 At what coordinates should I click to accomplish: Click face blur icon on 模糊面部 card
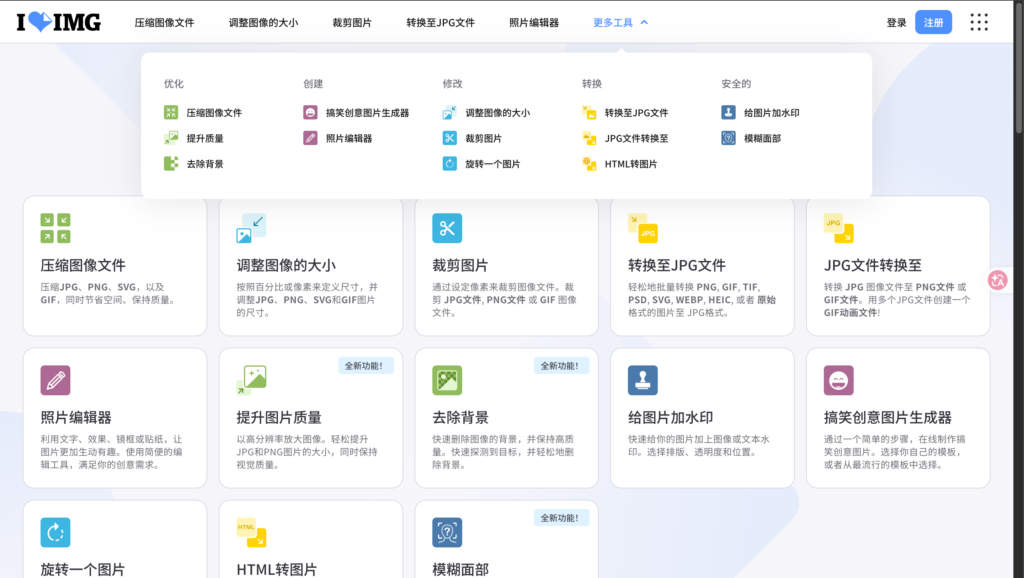pyautogui.click(x=447, y=532)
